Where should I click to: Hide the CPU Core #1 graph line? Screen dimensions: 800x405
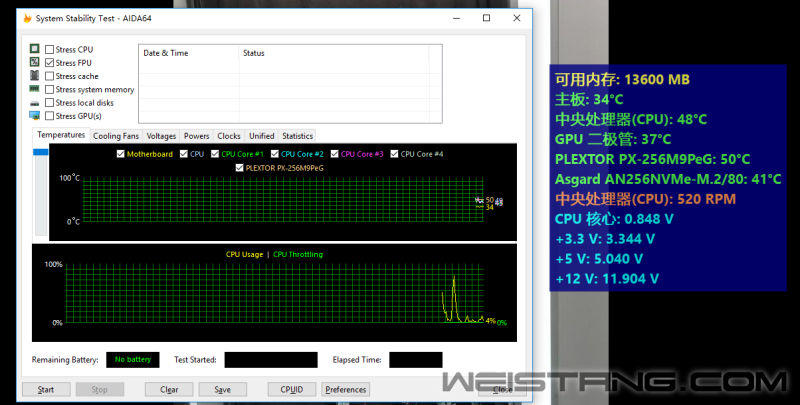(x=213, y=154)
